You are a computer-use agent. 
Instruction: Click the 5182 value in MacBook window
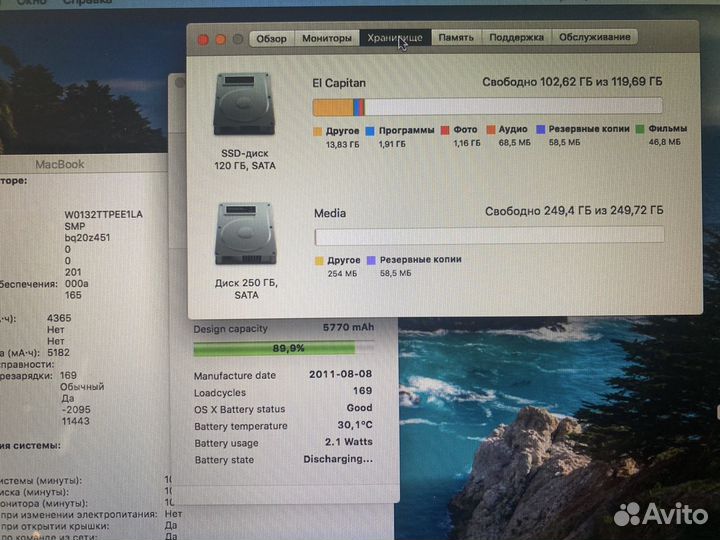58,353
